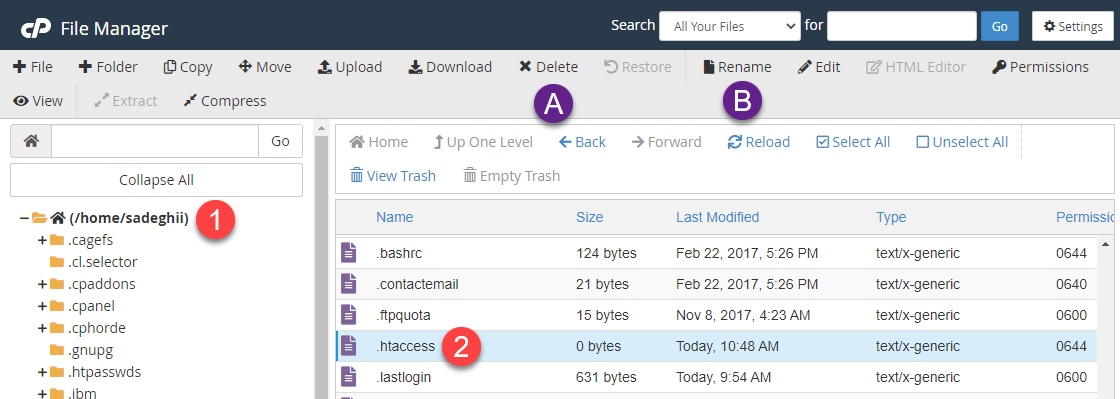Click the .lastlogin file icon
Image resolution: width=1120 pixels, height=399 pixels.
pyautogui.click(x=349, y=377)
